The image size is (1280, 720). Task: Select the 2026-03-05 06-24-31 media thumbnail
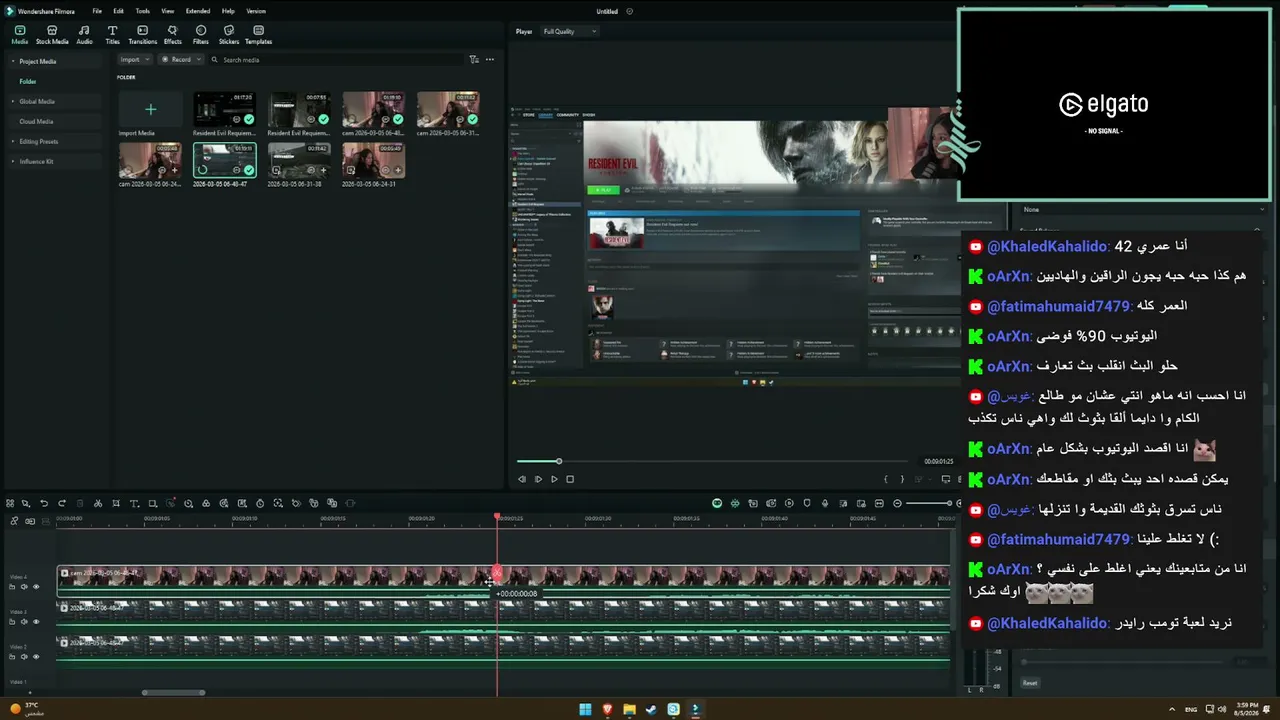[x=373, y=160]
